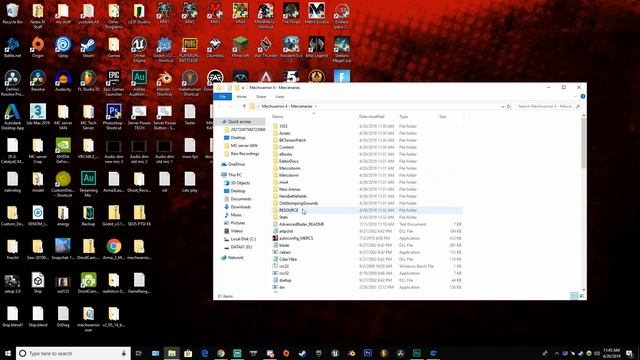
Task: Launch the Battle.net desktop shortcut
Action: point(12,47)
